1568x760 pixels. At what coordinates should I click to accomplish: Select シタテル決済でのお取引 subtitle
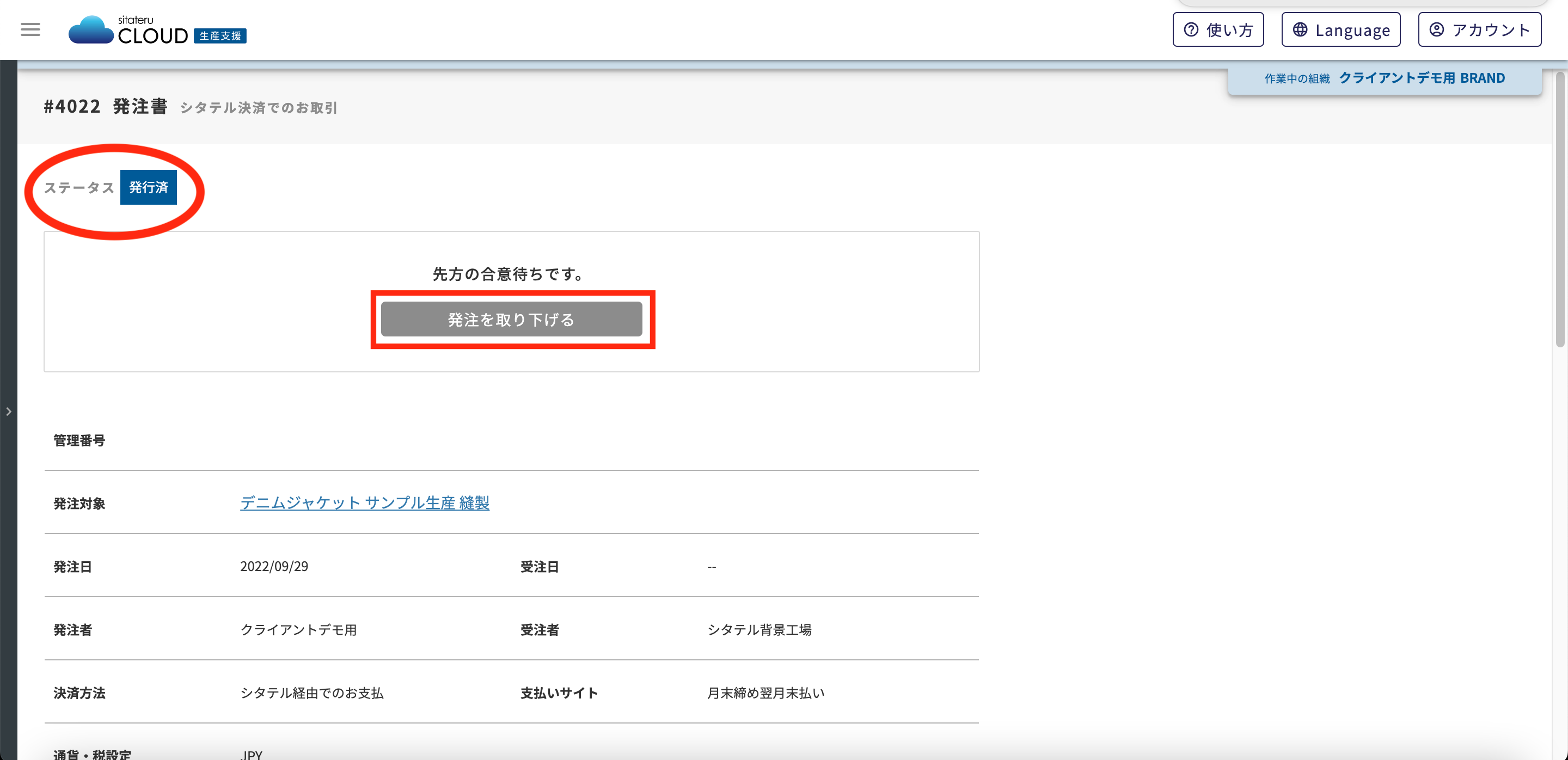[x=259, y=108]
